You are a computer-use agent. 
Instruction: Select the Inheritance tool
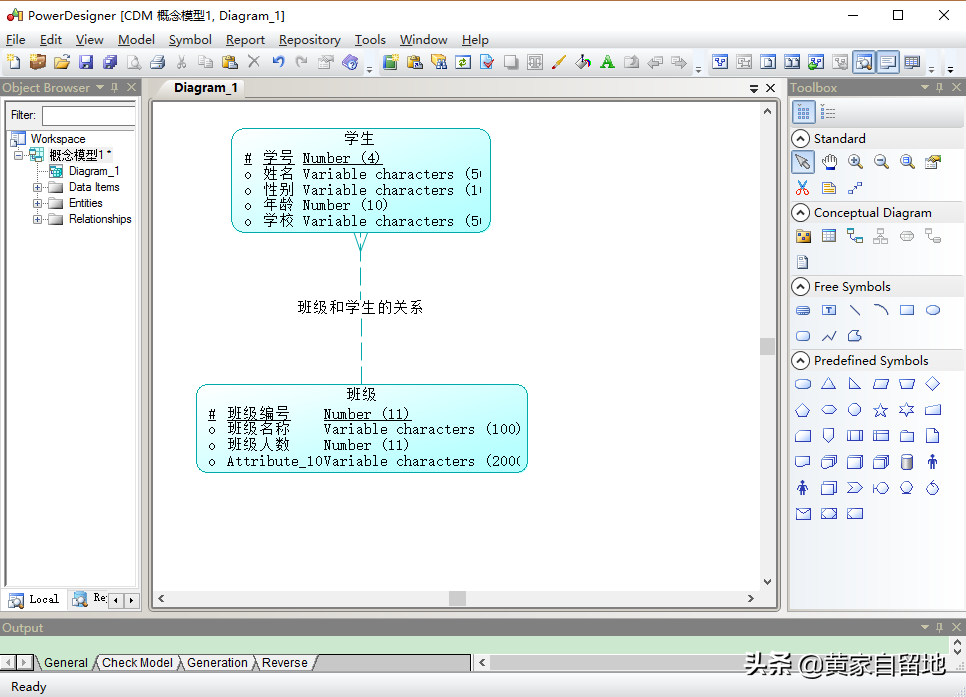(880, 237)
